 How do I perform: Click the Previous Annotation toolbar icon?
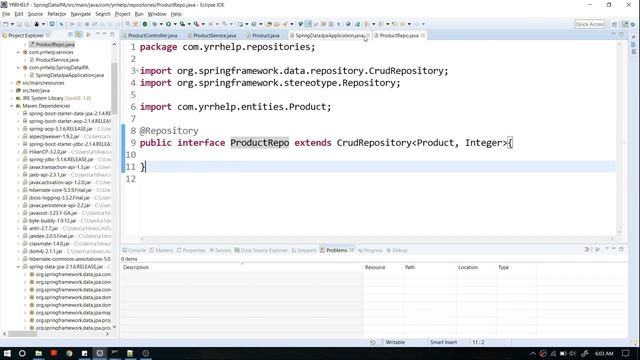(380, 24)
